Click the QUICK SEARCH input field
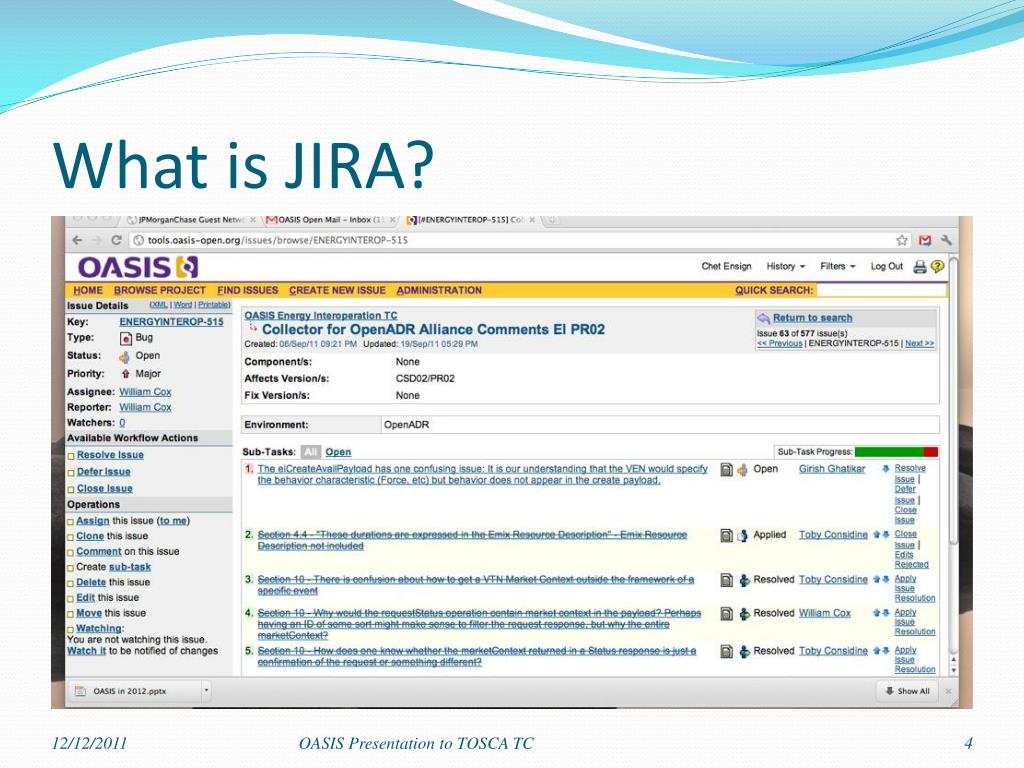Screen dimensions: 1024x768 [881, 291]
